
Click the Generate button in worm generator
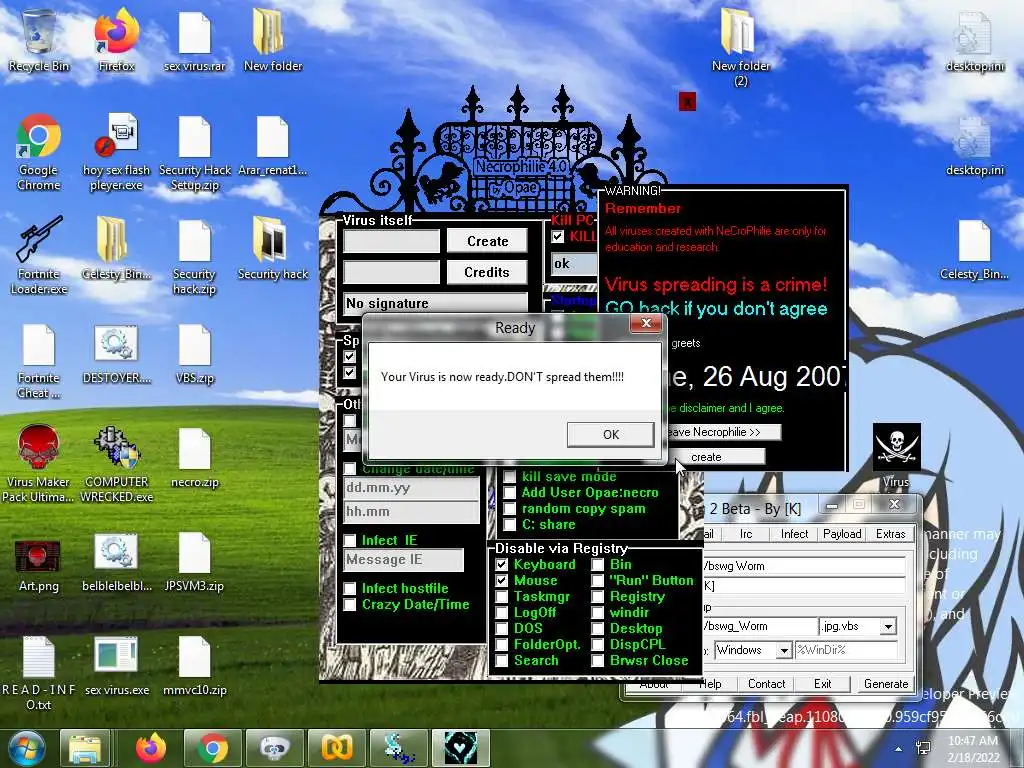[886, 684]
